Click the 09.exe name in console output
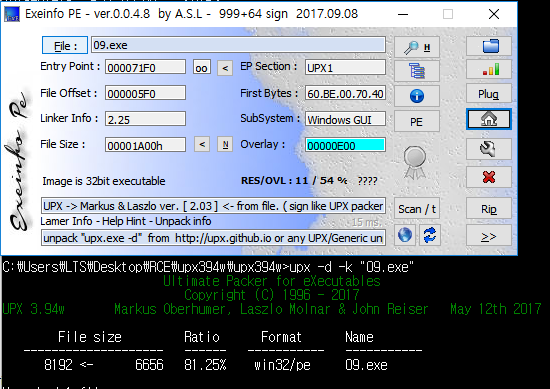 (x=366, y=365)
